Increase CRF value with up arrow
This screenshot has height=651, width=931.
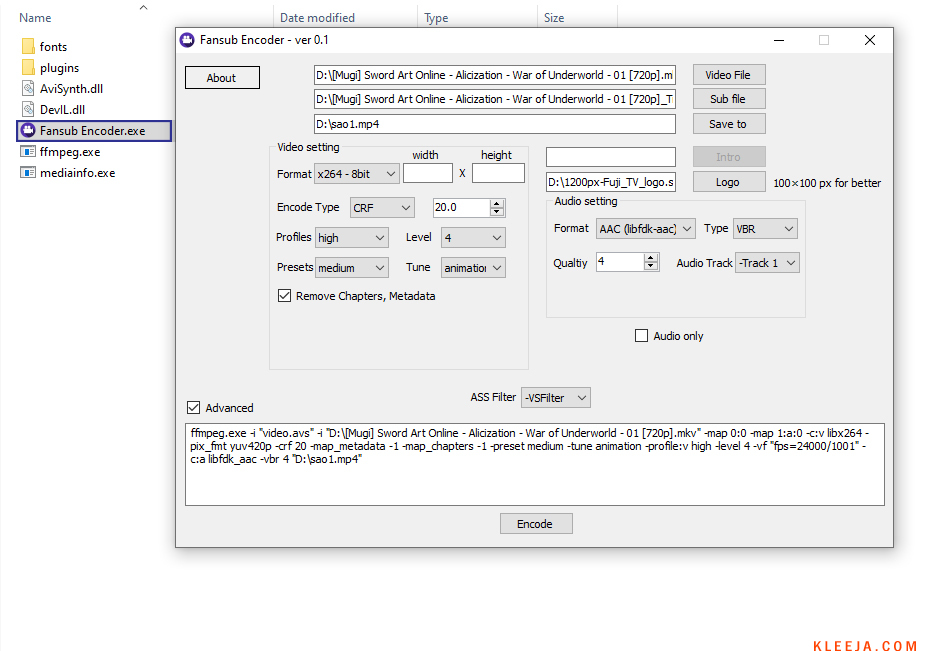[497, 203]
